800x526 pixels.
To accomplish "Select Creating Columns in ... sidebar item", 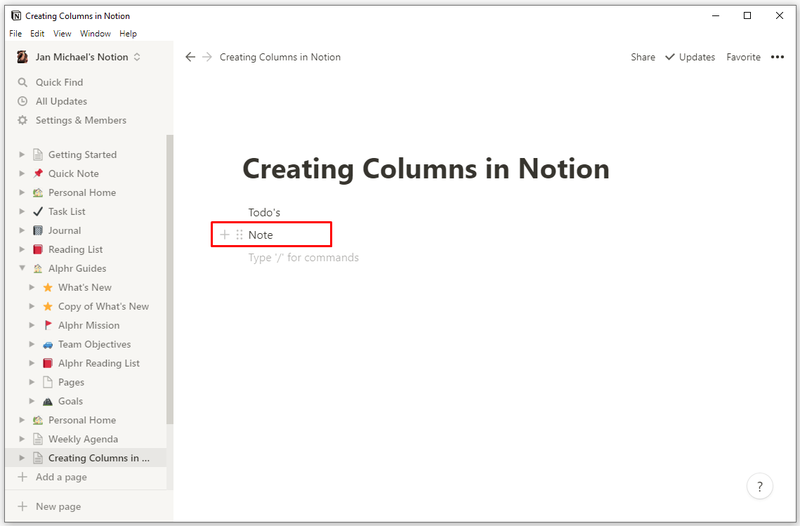I will [86, 458].
